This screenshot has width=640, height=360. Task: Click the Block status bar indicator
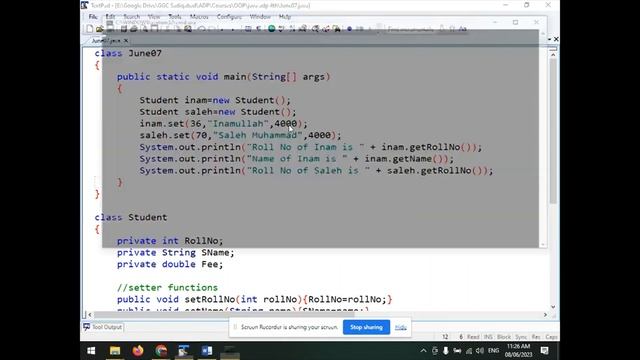(x=504, y=337)
